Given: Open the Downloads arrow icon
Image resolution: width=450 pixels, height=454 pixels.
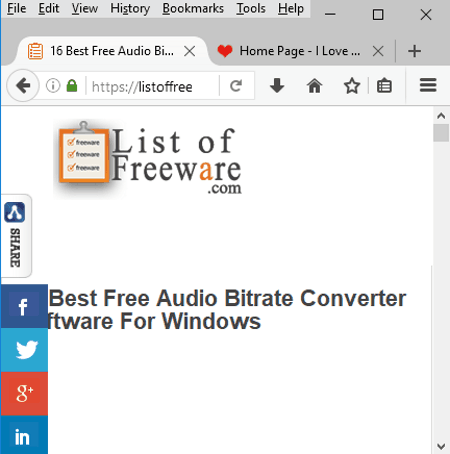Looking at the screenshot, I should pos(277,86).
